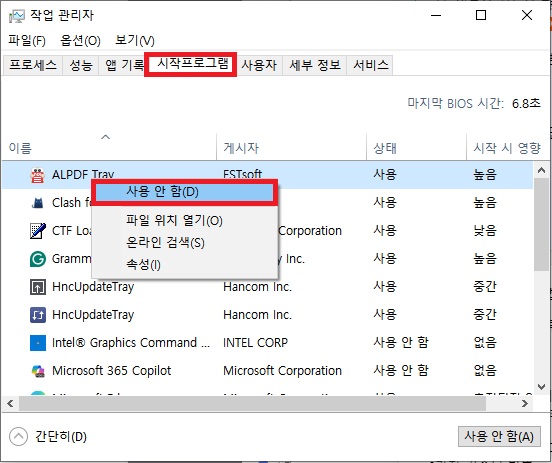The image size is (552, 463).
Task: Switch to the 프로세스 tab
Action: coord(33,65)
